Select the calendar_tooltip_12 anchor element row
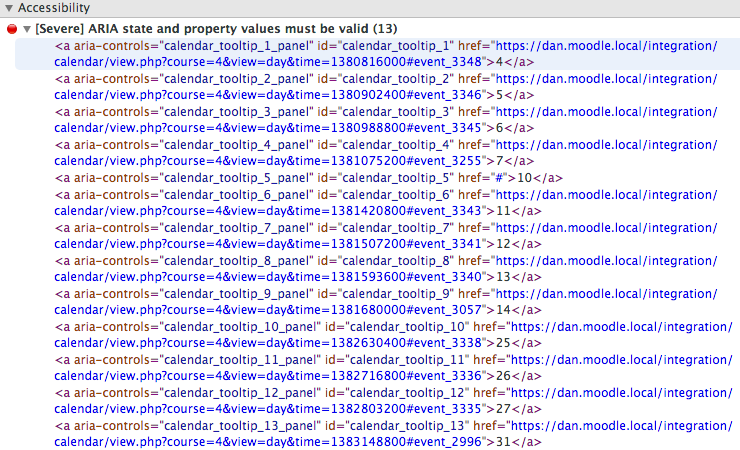This screenshot has width=740, height=450. 378,401
